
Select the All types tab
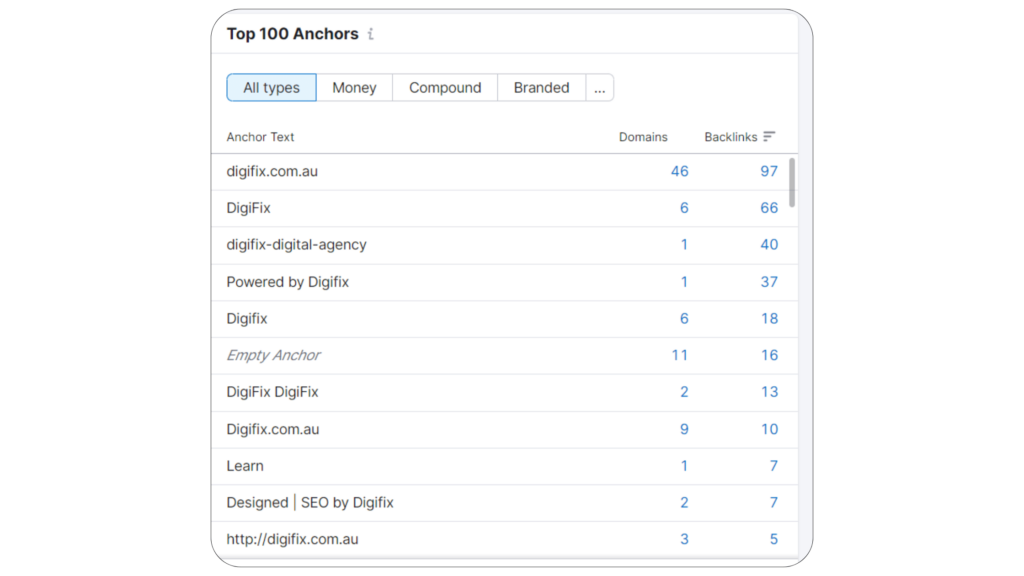(x=271, y=88)
